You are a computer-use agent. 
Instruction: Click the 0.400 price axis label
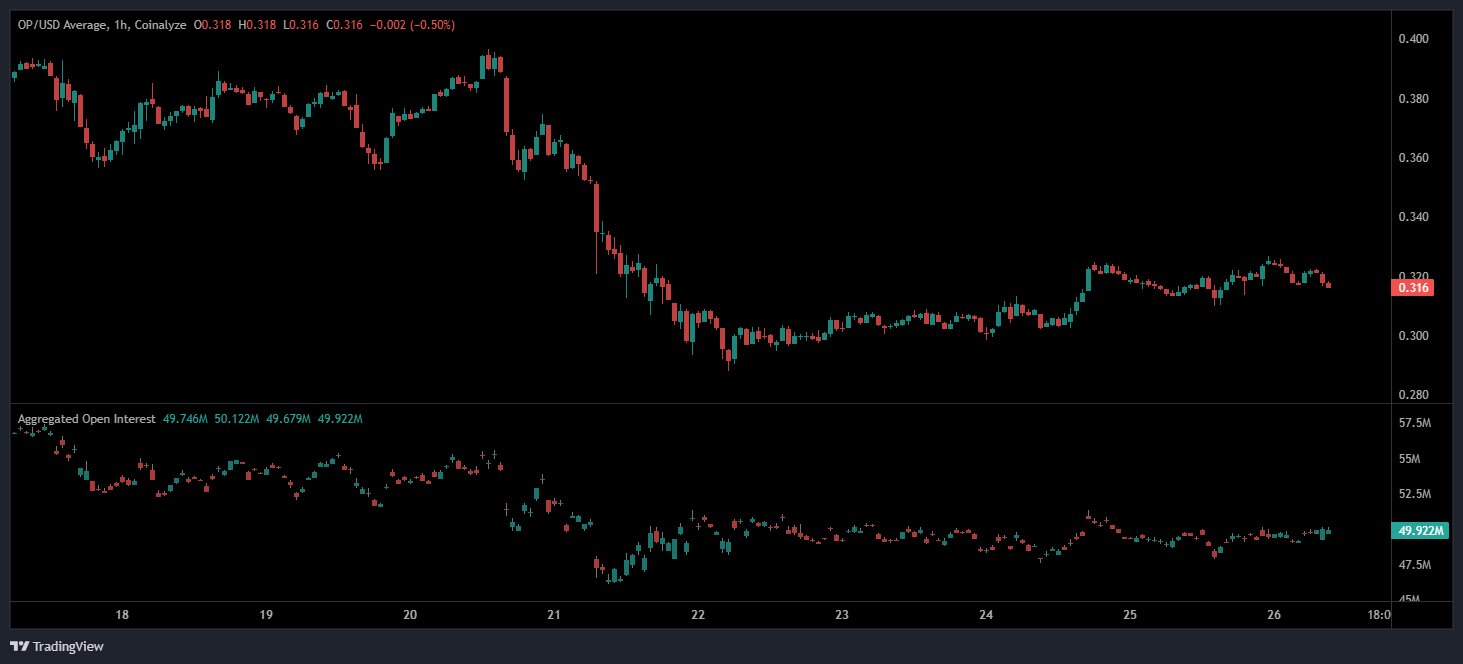pos(1415,39)
